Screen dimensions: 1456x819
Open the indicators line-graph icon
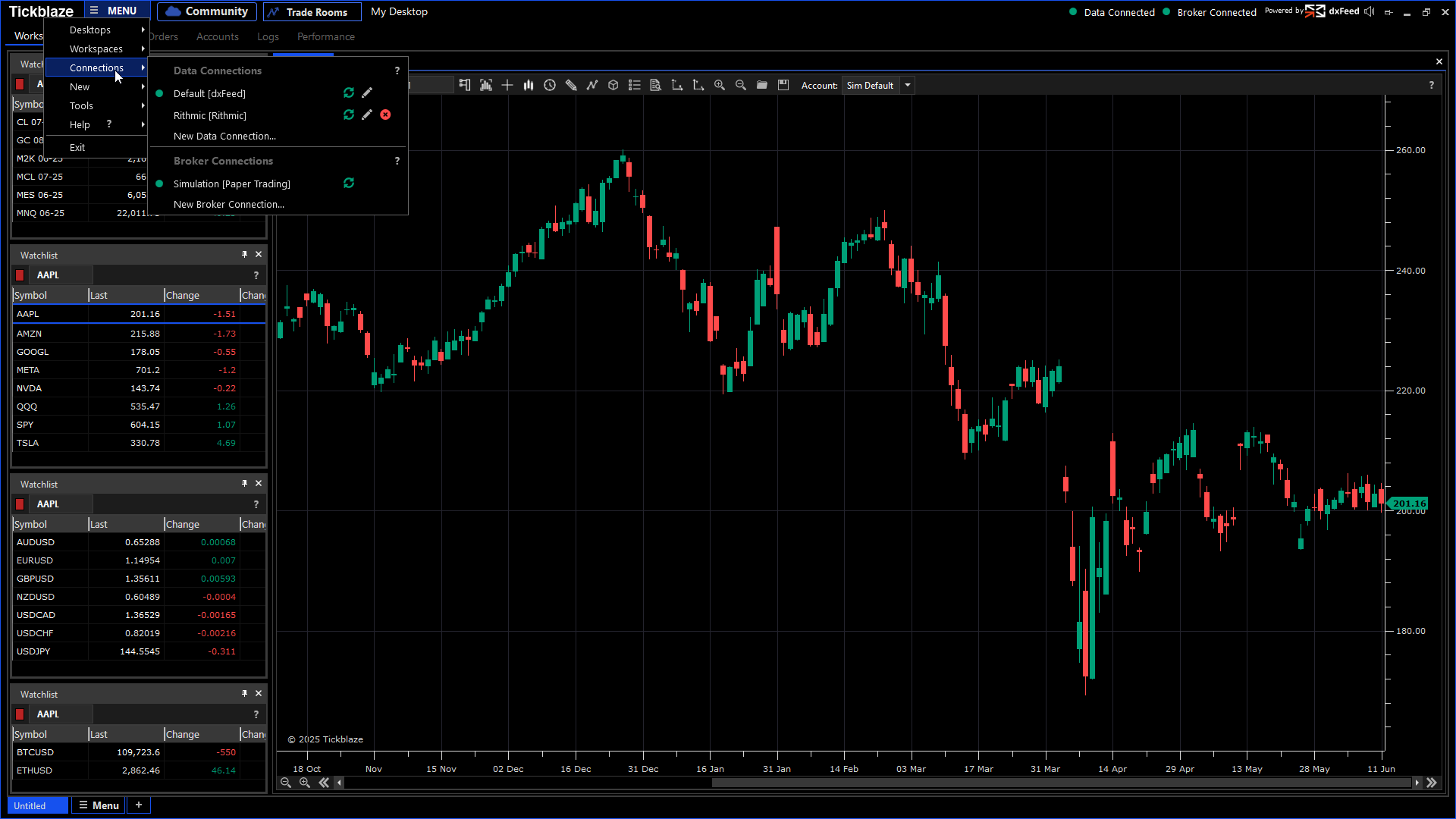point(592,85)
